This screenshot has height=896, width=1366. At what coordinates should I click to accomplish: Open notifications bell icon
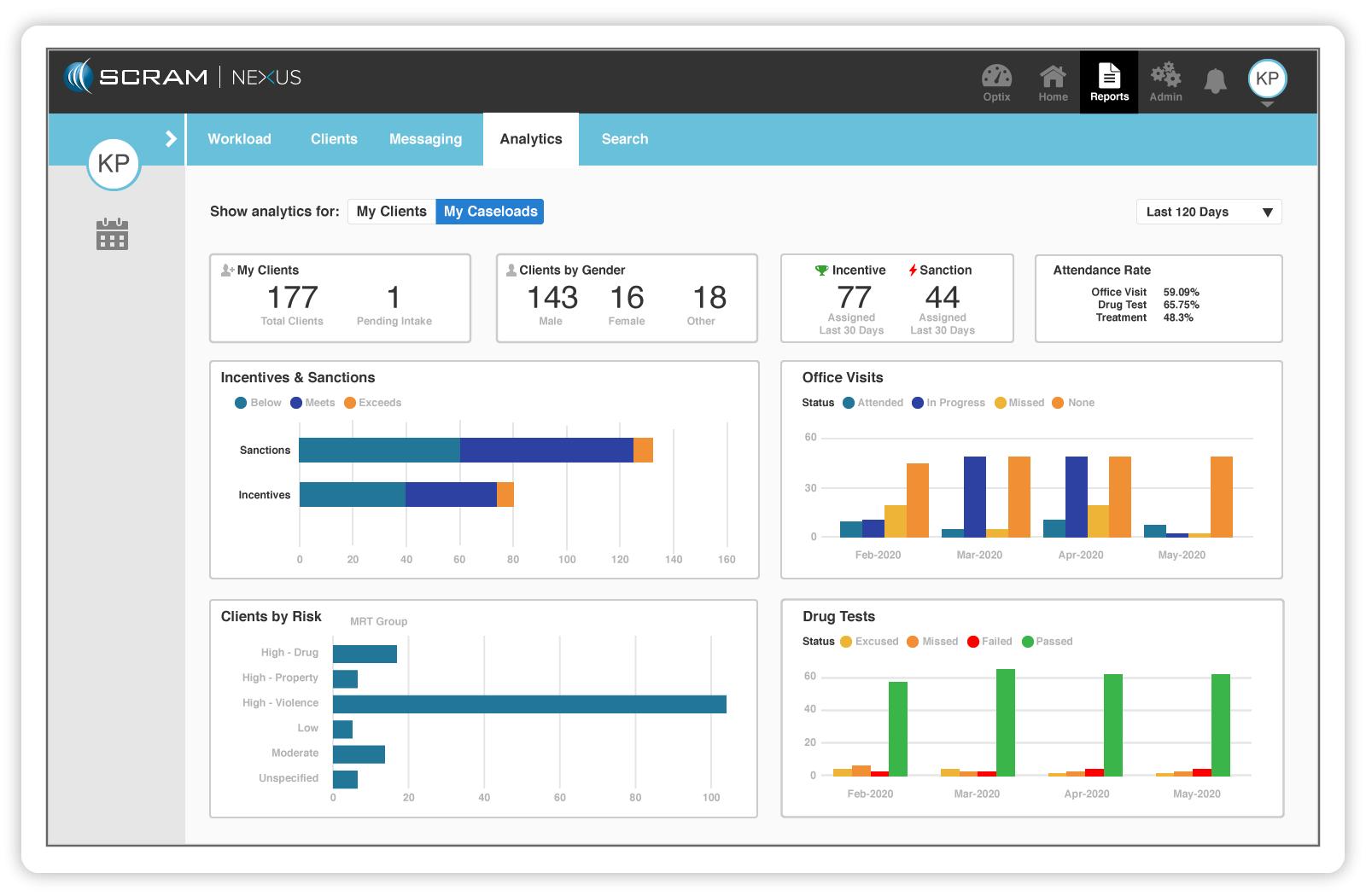pyautogui.click(x=1215, y=81)
